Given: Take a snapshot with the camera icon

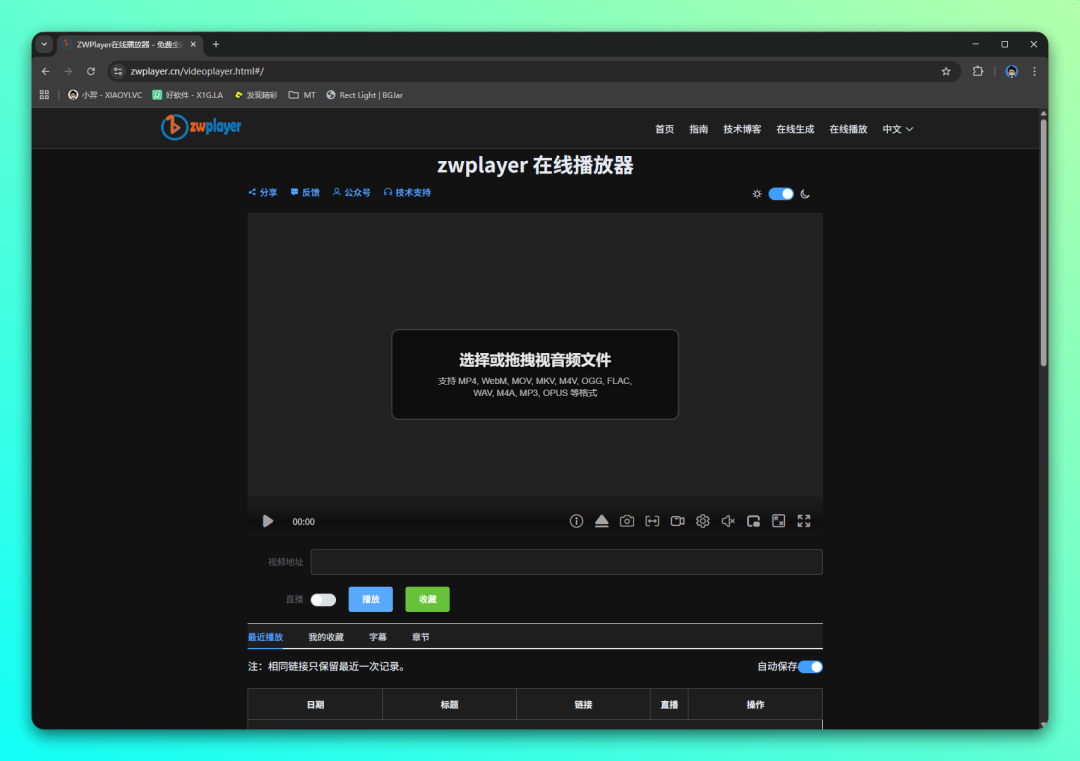Looking at the screenshot, I should click(x=627, y=521).
